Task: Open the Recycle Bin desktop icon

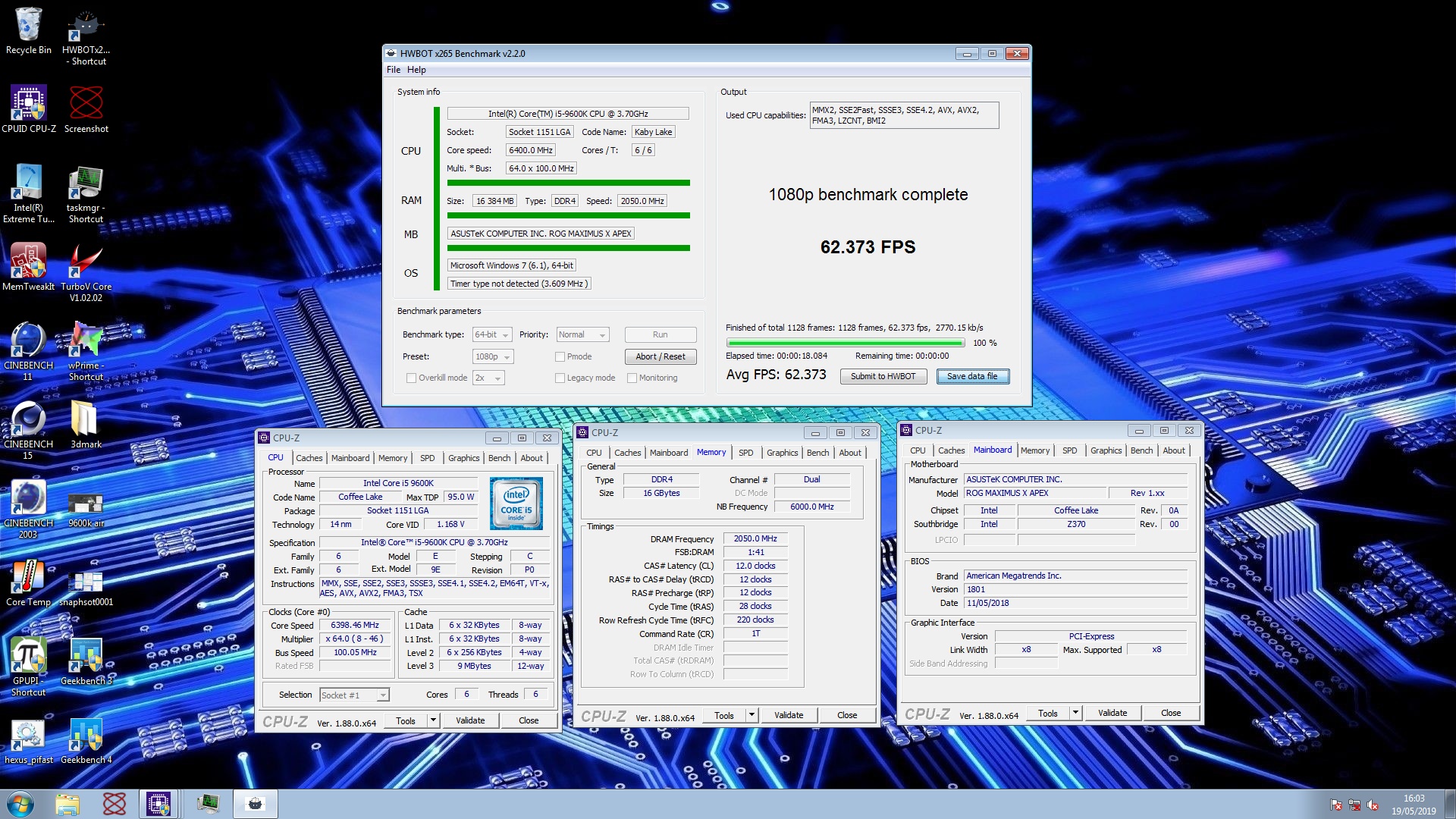Action: pos(28,32)
